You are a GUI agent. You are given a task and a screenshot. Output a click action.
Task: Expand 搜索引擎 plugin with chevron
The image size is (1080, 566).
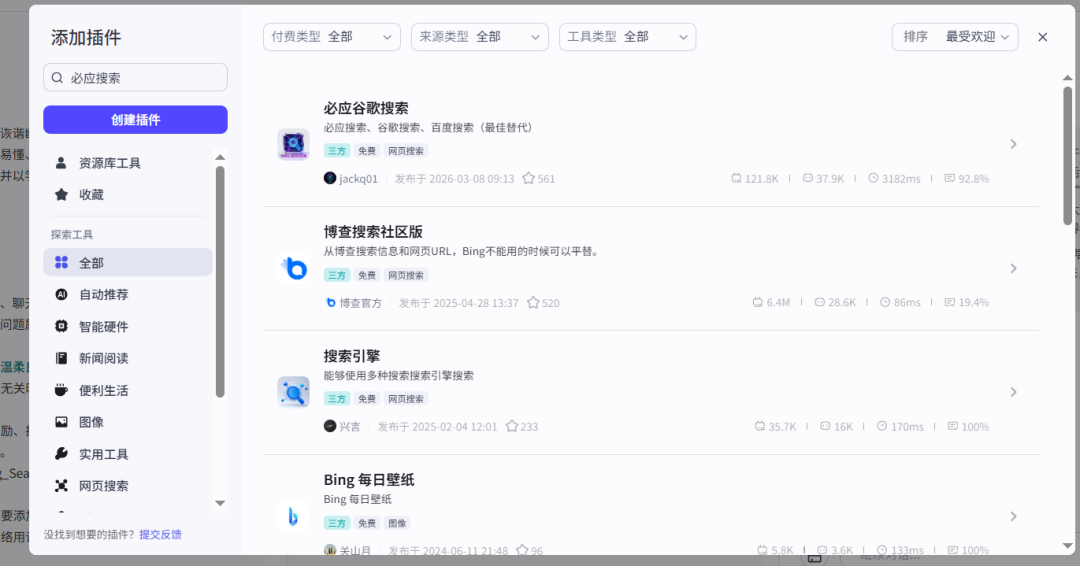pos(1013,392)
